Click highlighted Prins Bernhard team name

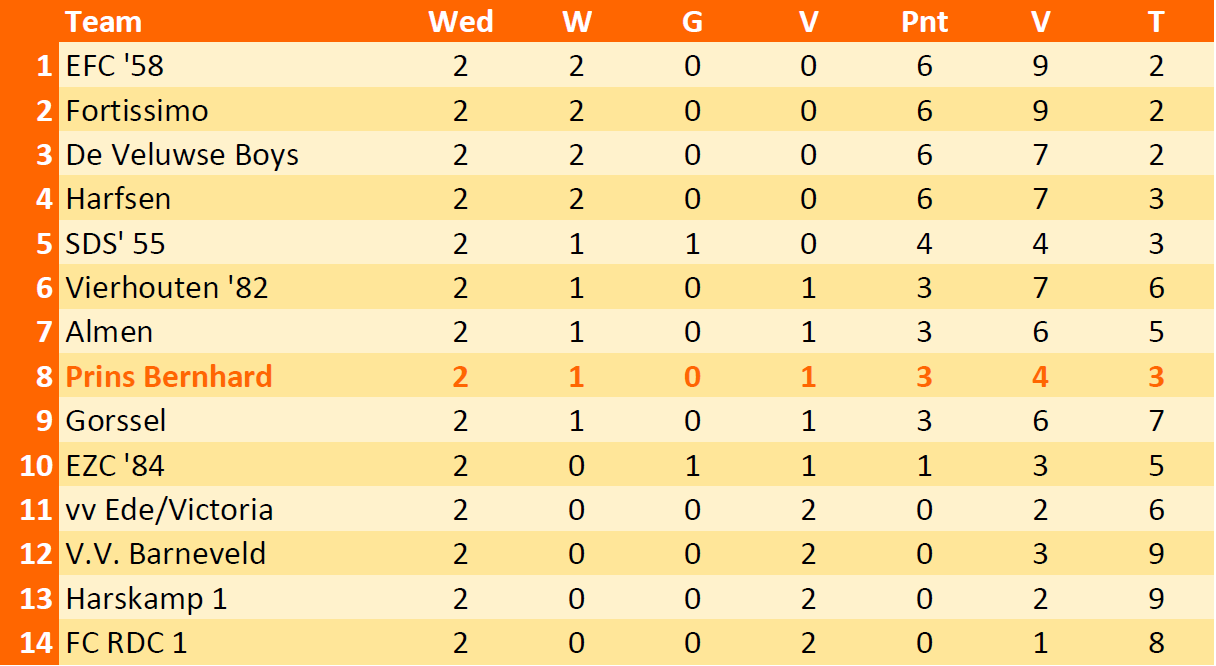click(169, 376)
